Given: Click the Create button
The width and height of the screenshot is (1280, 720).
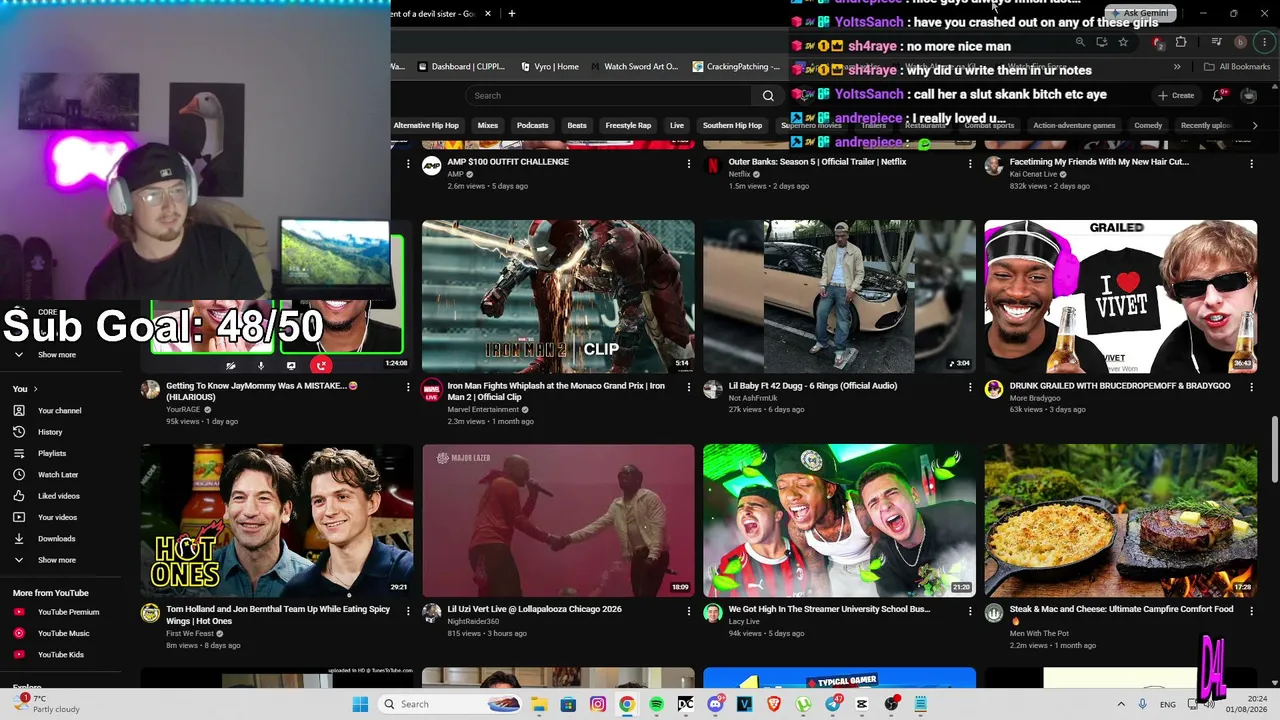Looking at the screenshot, I should tap(1176, 96).
